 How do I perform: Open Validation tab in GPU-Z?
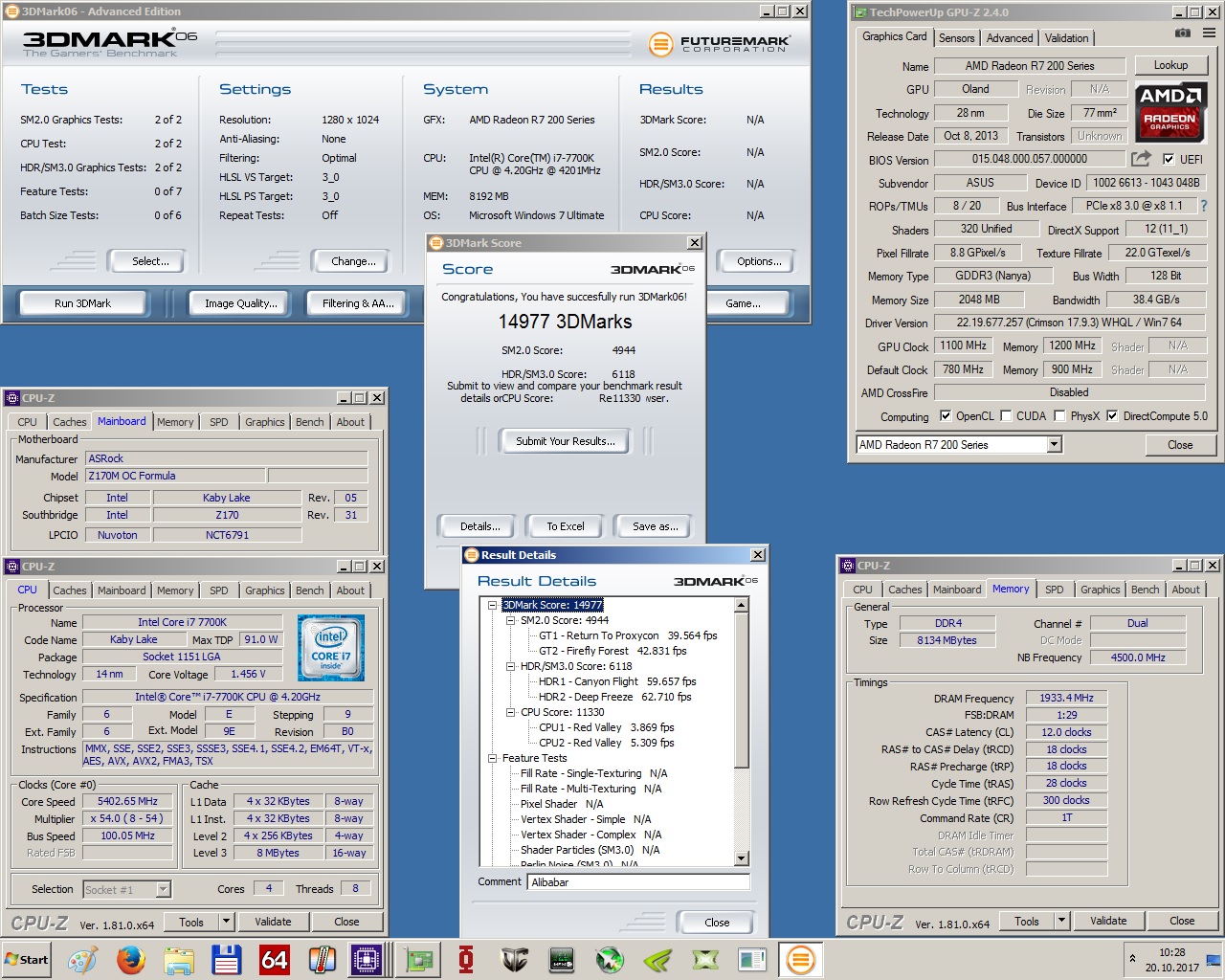pyautogui.click(x=1066, y=38)
